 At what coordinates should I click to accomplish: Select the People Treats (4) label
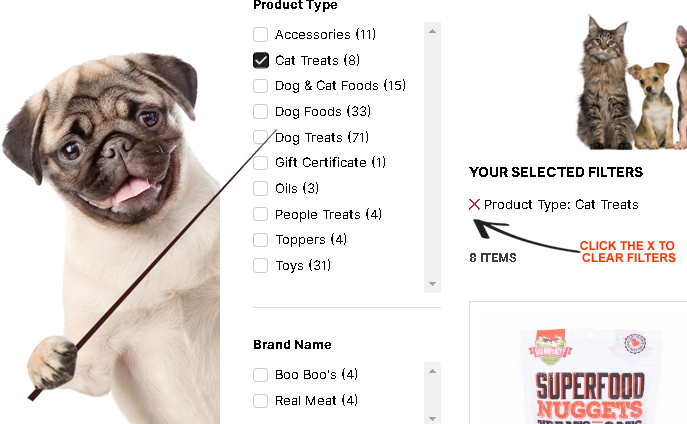click(328, 214)
